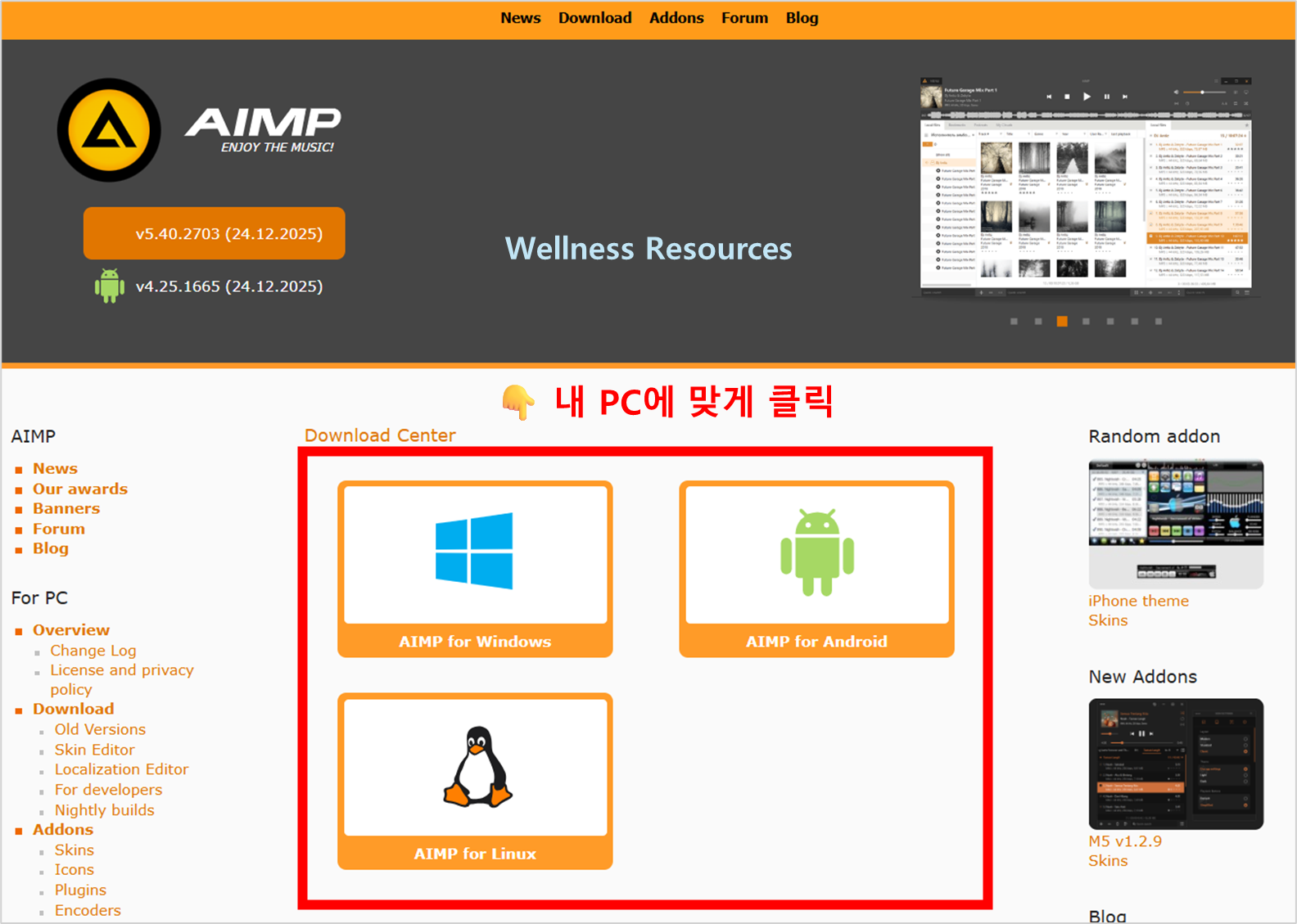Open Icons in the left sidebar

pos(74,870)
